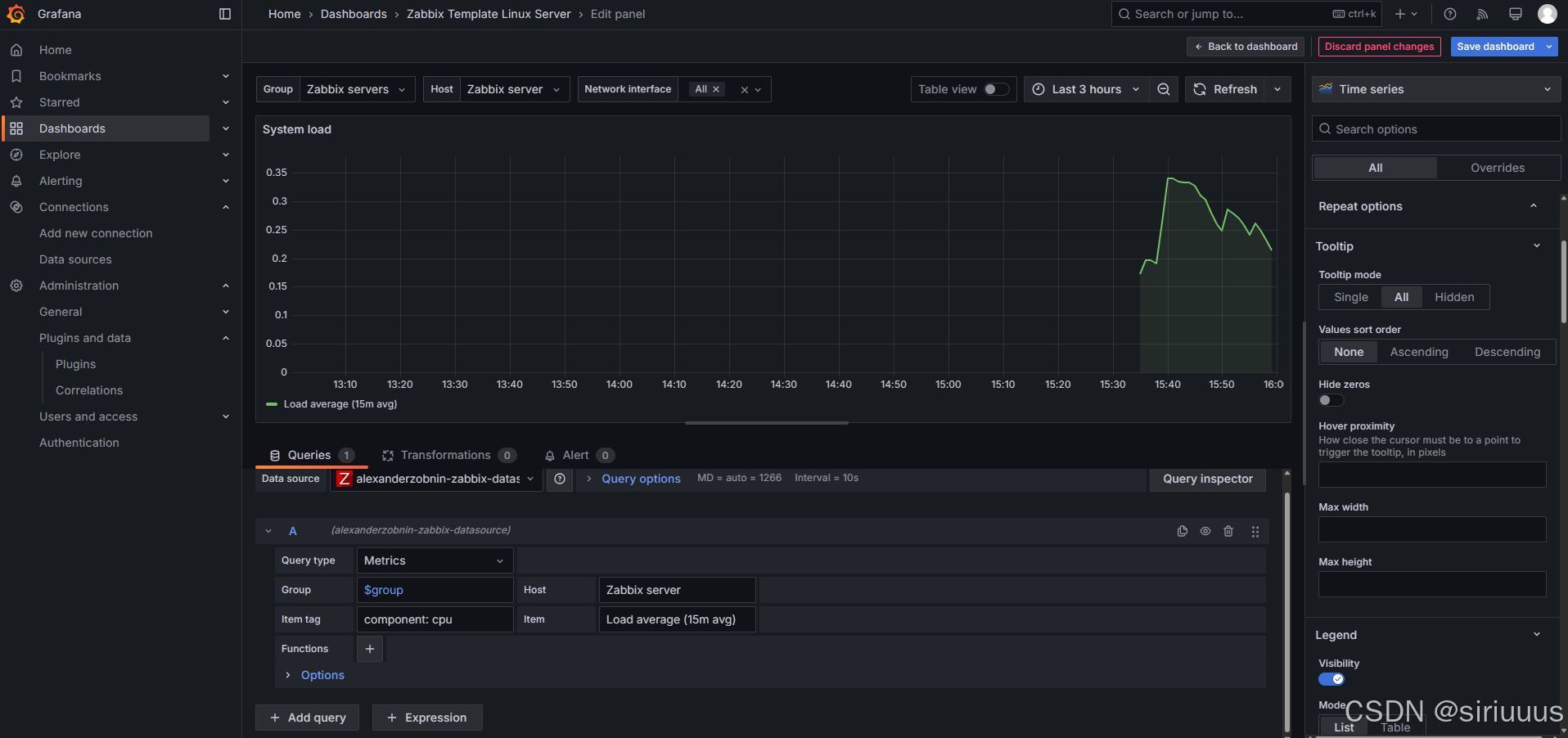Click the Explore compass icon in sidebar
Screen dimensions: 1568x738
pos(16,155)
